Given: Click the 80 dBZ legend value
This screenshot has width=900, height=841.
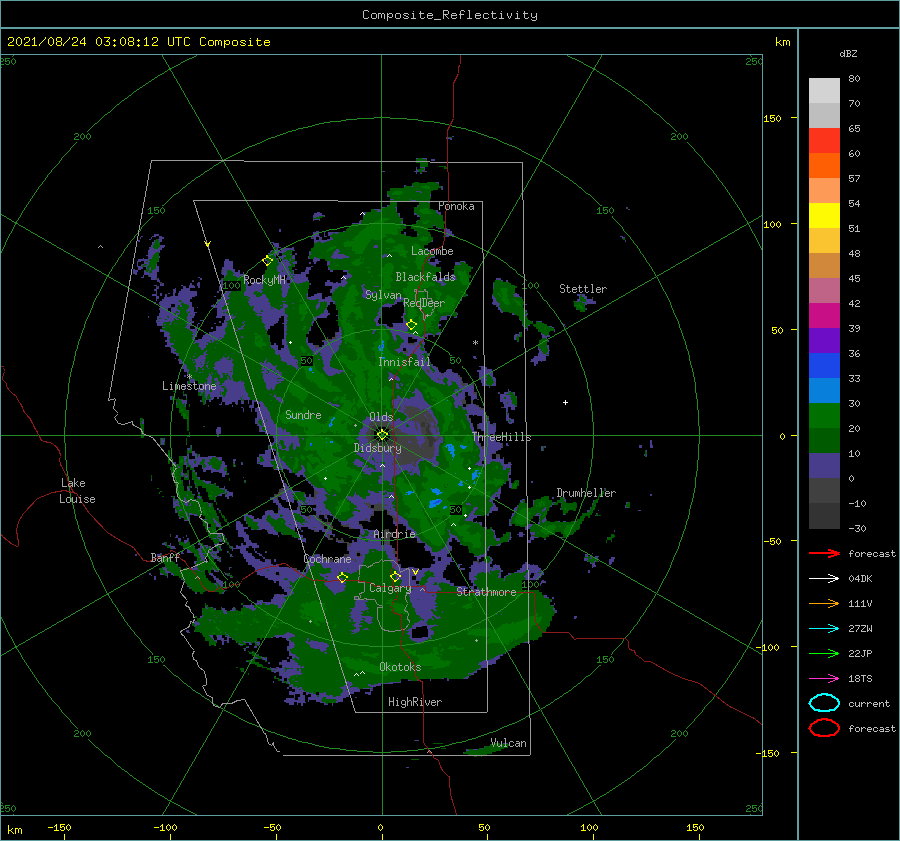Looking at the screenshot, I should (x=854, y=79).
